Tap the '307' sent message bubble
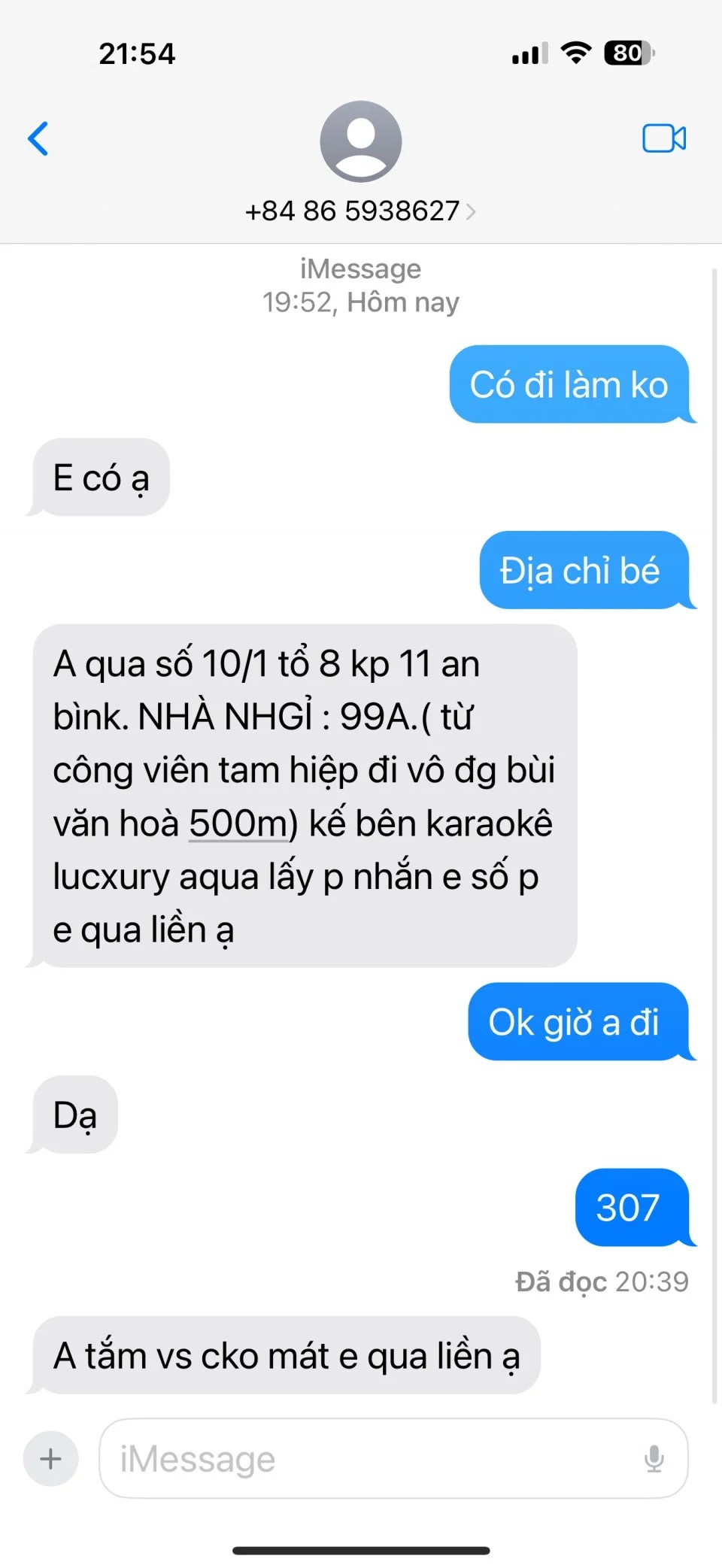Viewport: 722px width, 1568px height. [633, 1208]
